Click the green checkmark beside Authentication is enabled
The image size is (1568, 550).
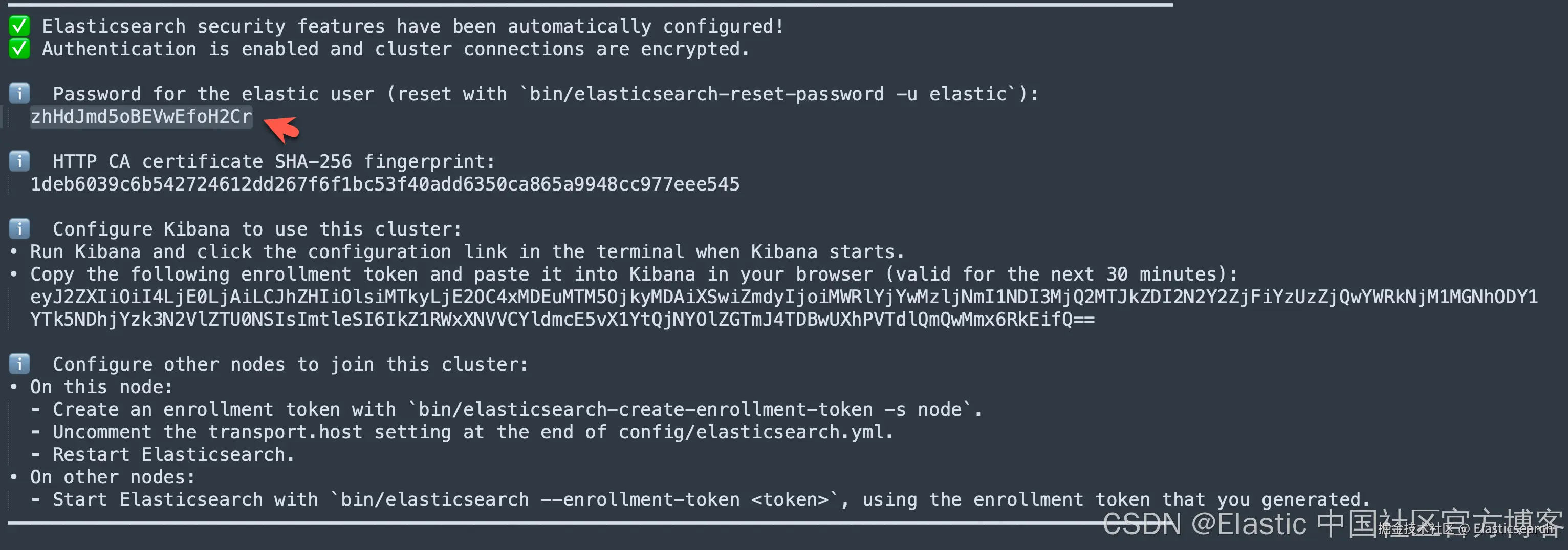(x=19, y=49)
